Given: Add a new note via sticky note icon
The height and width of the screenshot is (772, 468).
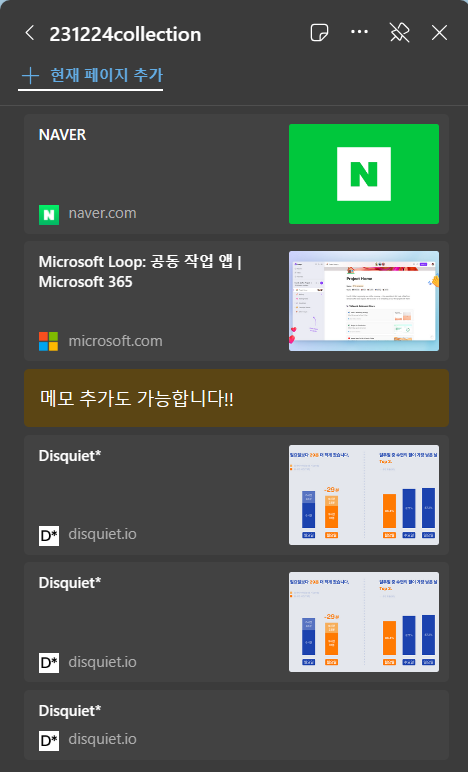Looking at the screenshot, I should coord(320,33).
